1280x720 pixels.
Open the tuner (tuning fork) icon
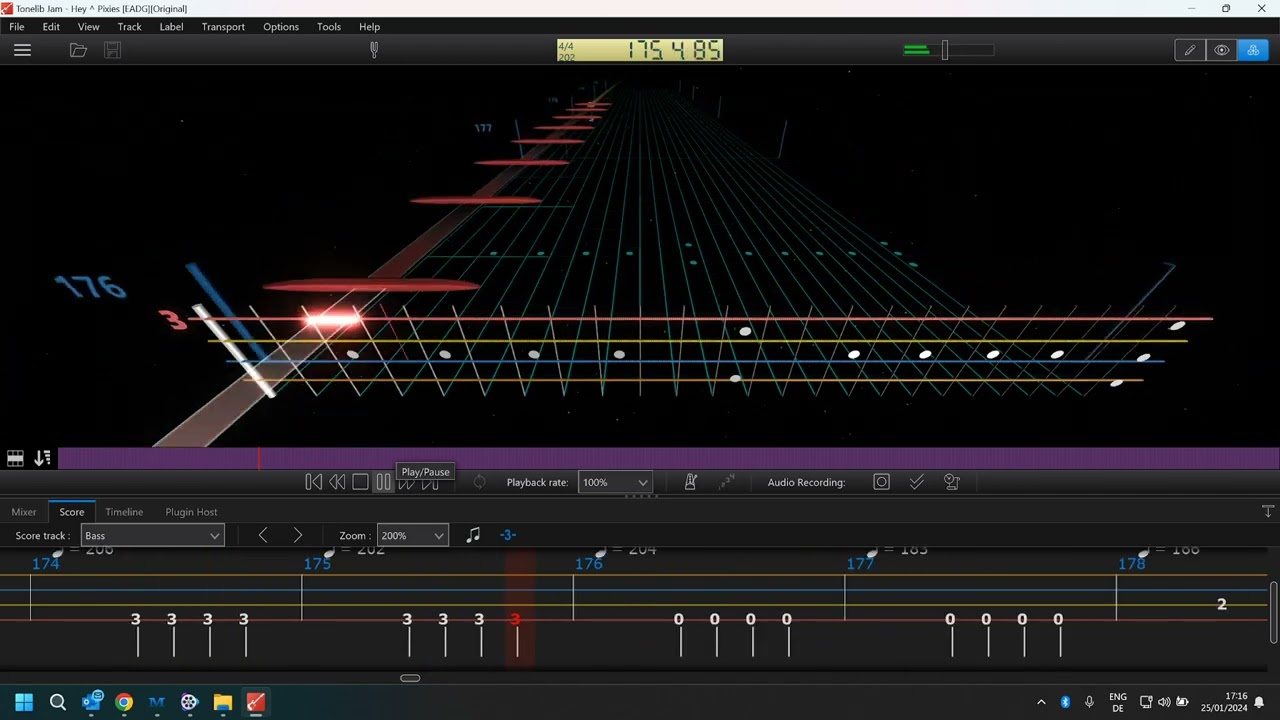[374, 50]
